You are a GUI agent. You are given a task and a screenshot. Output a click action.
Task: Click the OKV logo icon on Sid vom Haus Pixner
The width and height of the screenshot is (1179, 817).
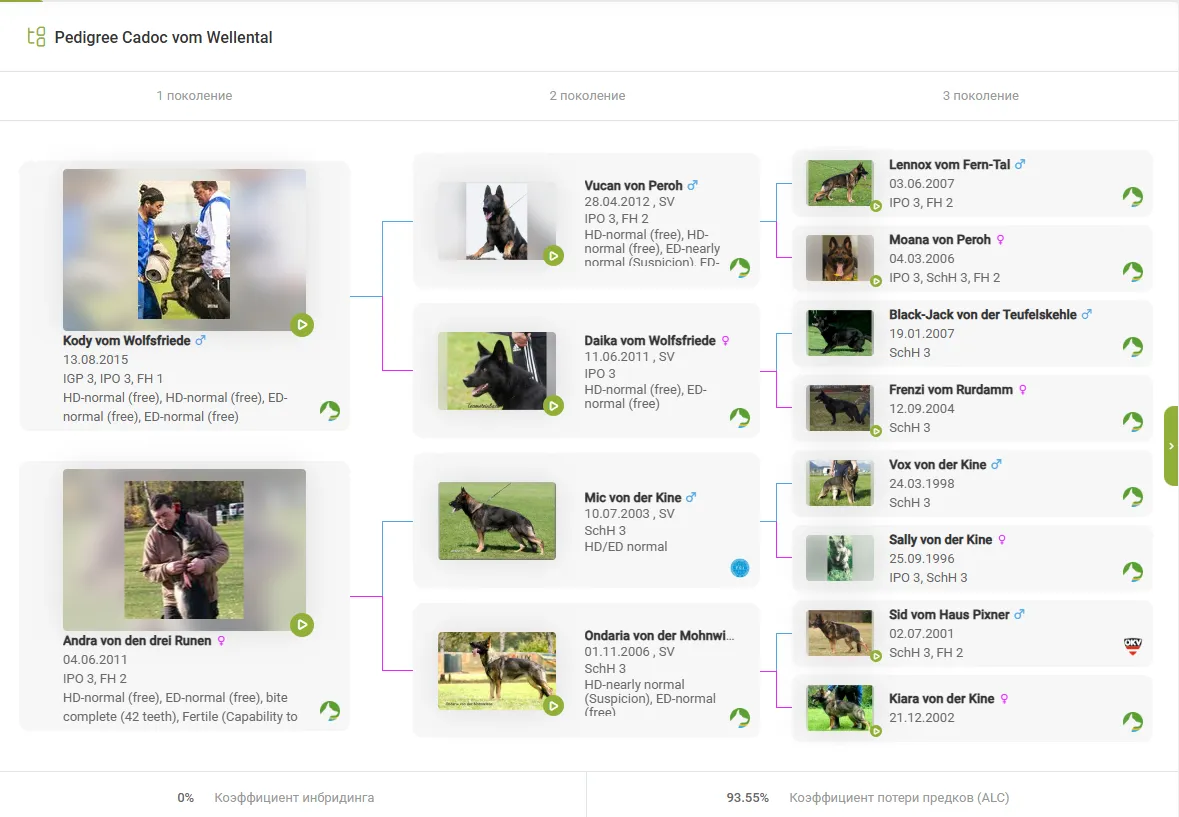tap(1133, 646)
